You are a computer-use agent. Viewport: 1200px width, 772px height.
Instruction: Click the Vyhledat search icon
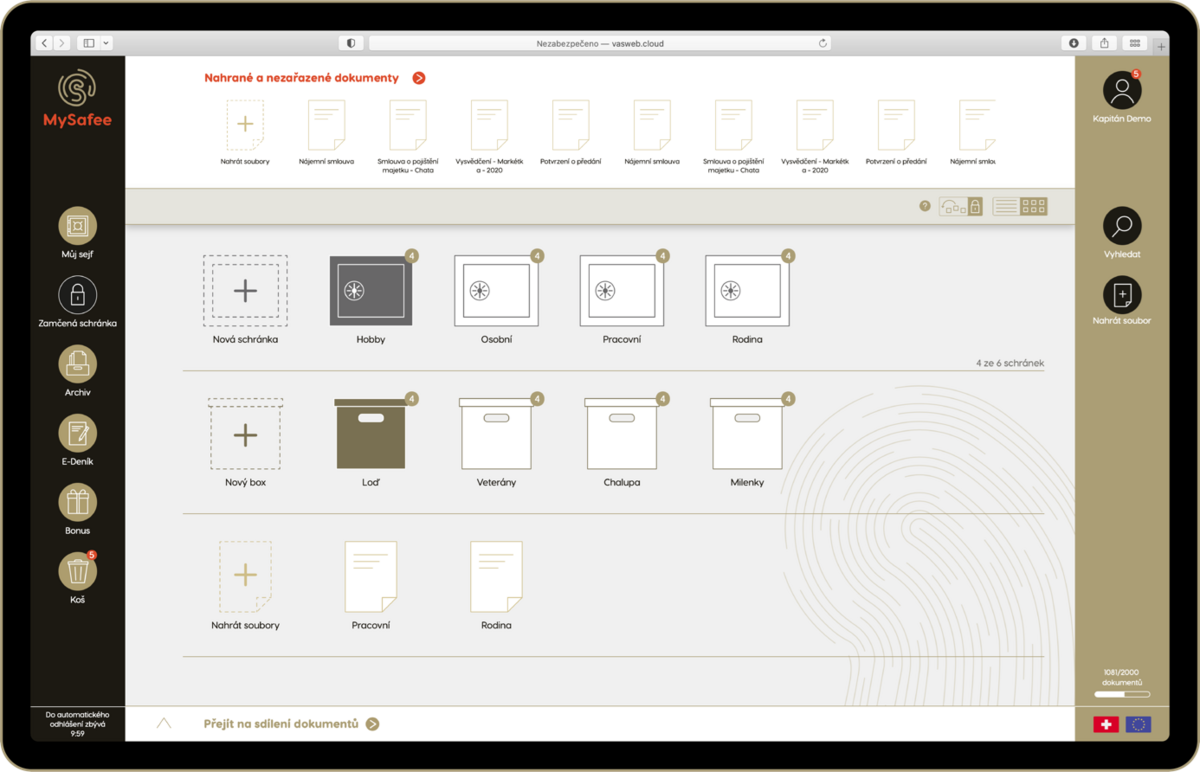(1122, 226)
